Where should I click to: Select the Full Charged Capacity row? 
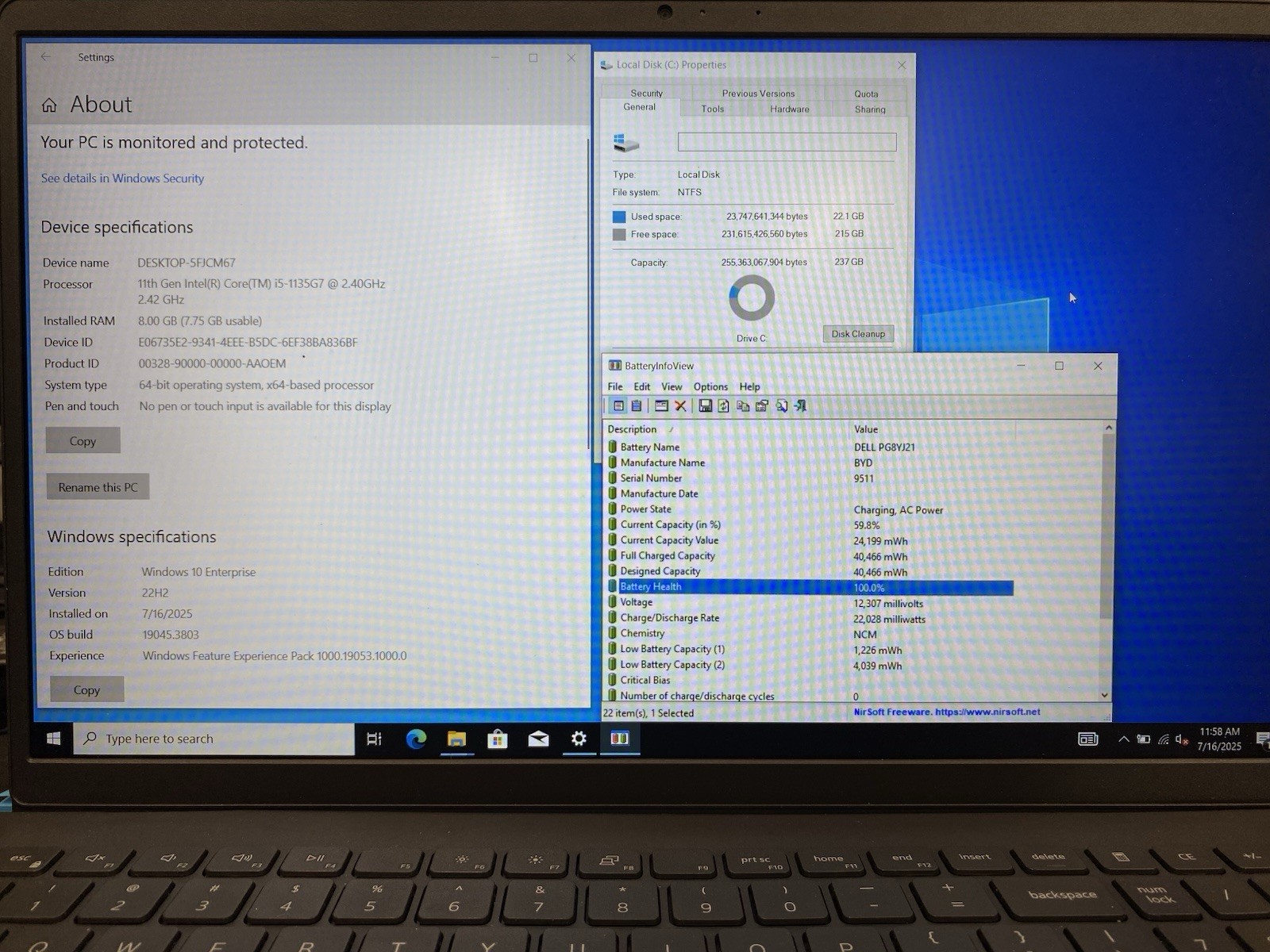(810, 556)
